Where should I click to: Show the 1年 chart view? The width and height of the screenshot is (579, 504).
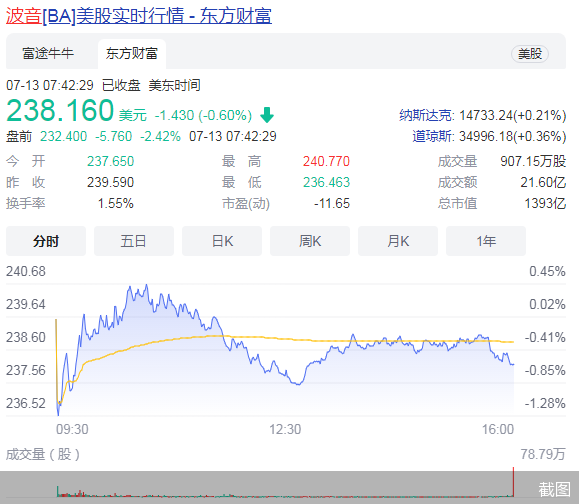[x=486, y=241]
